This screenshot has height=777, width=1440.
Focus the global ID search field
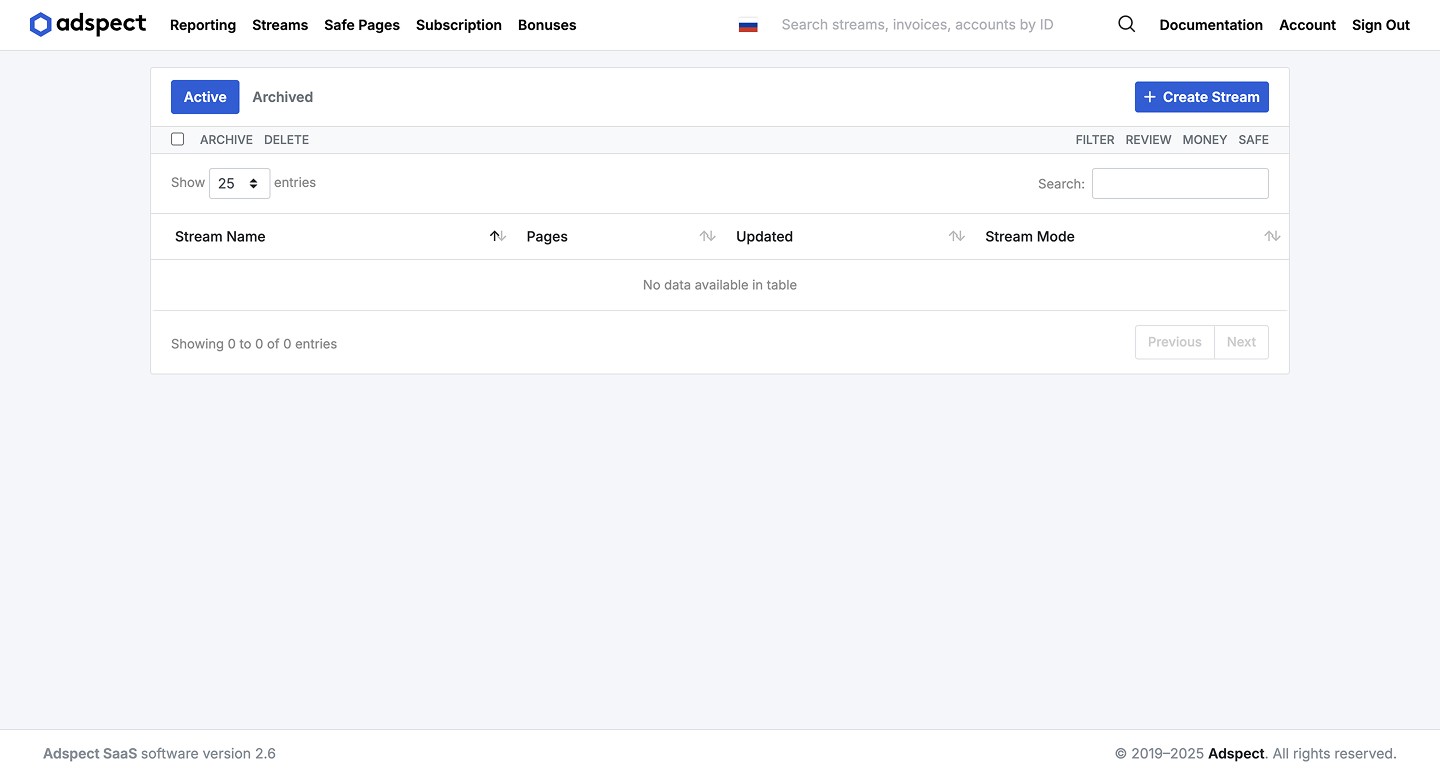click(x=930, y=25)
